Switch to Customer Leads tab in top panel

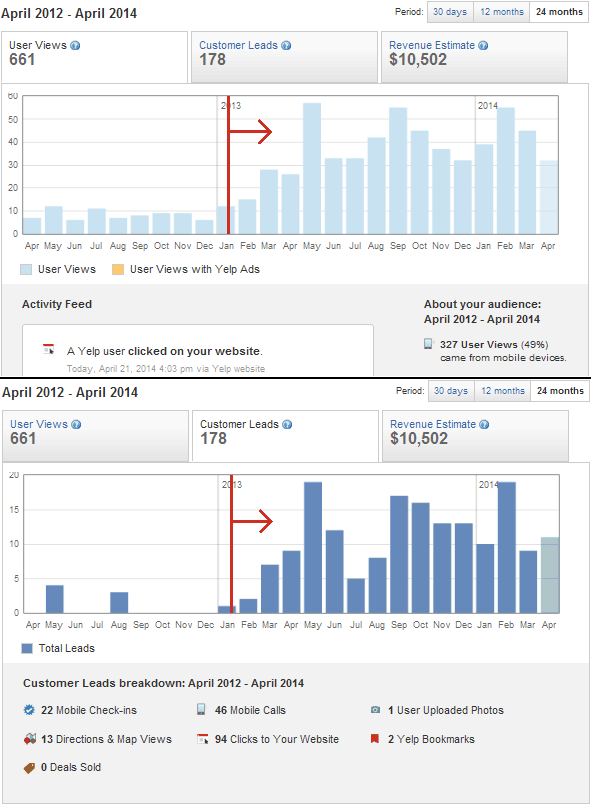284,56
